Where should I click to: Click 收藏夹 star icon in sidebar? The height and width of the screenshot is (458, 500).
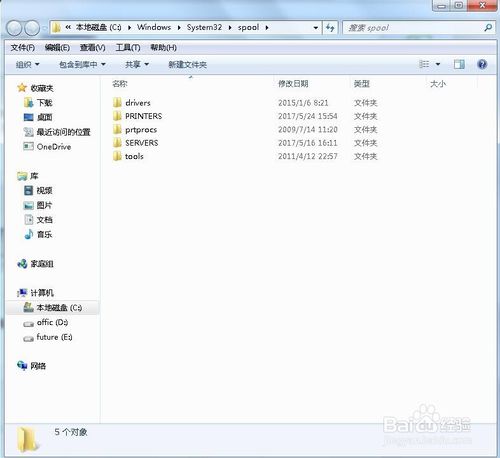tap(22, 88)
